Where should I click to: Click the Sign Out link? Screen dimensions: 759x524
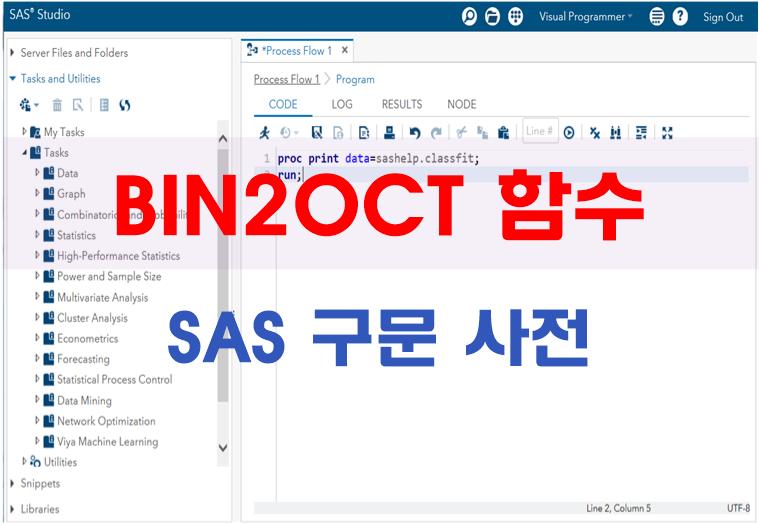(723, 17)
